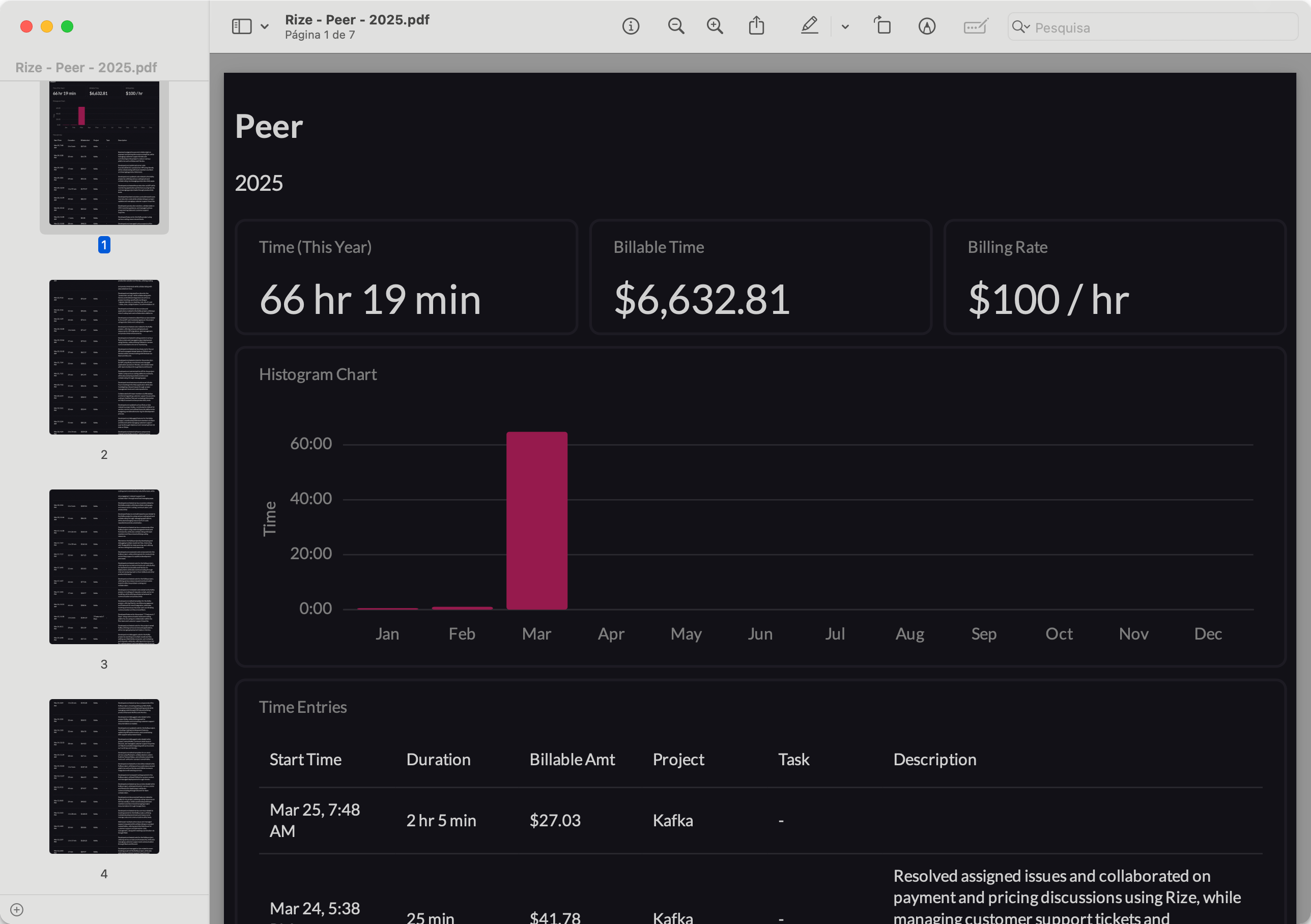Open the document info inspector
Screen dimensions: 1311x924
tap(631, 26)
